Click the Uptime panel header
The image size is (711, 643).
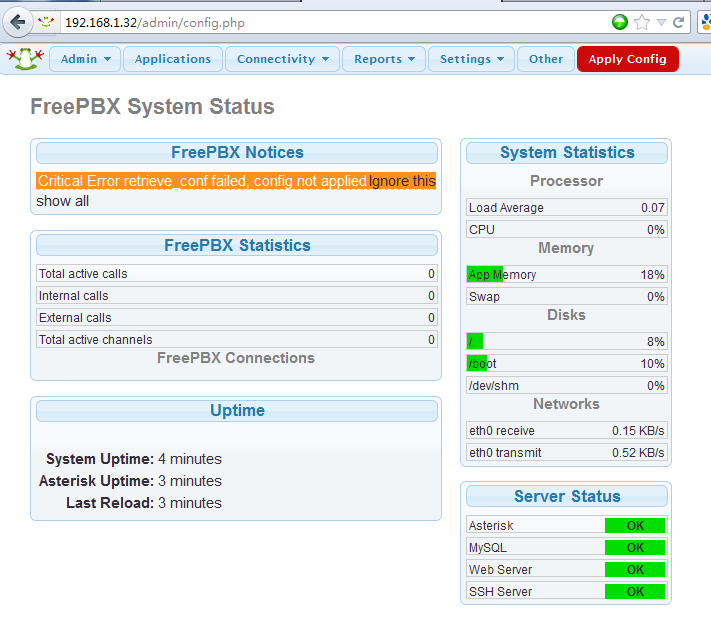click(237, 410)
